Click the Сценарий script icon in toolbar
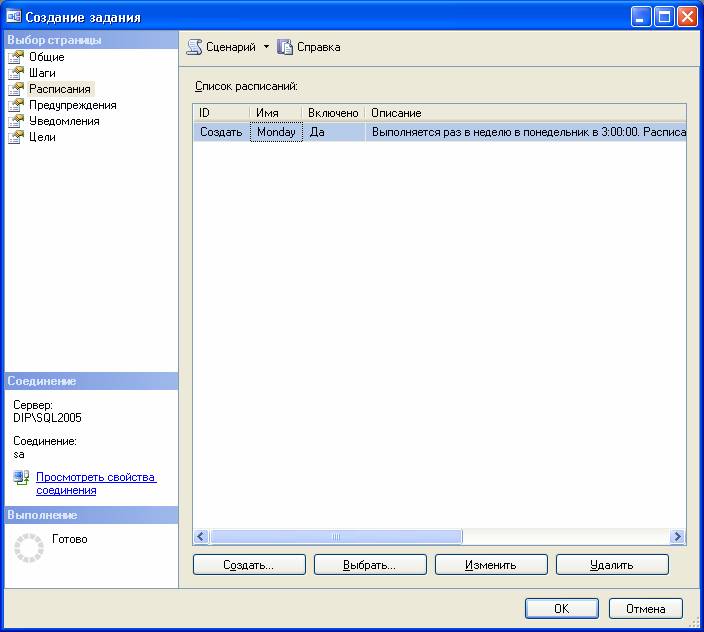 click(x=195, y=47)
